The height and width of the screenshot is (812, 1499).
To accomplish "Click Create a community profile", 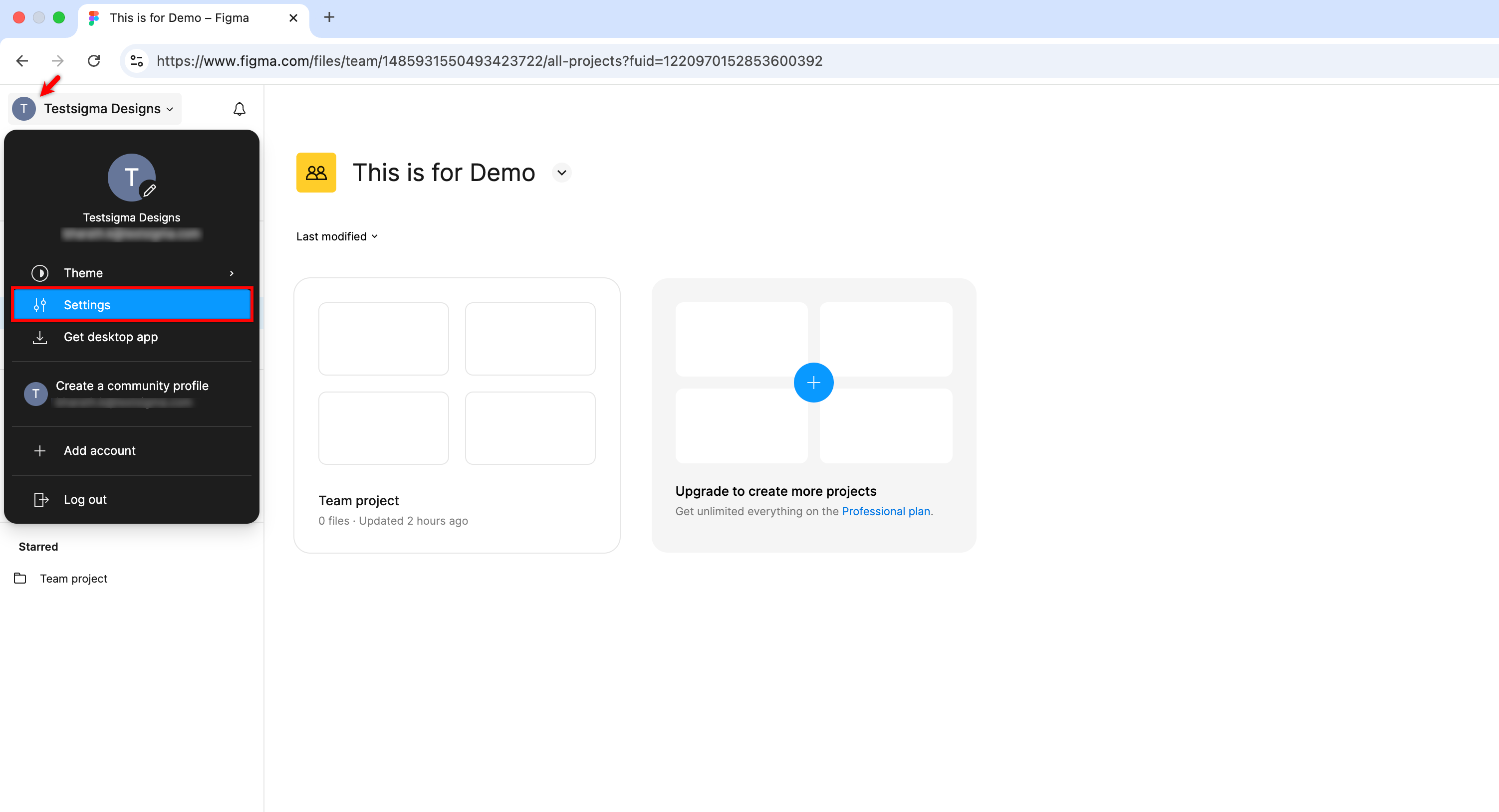I will (132, 386).
